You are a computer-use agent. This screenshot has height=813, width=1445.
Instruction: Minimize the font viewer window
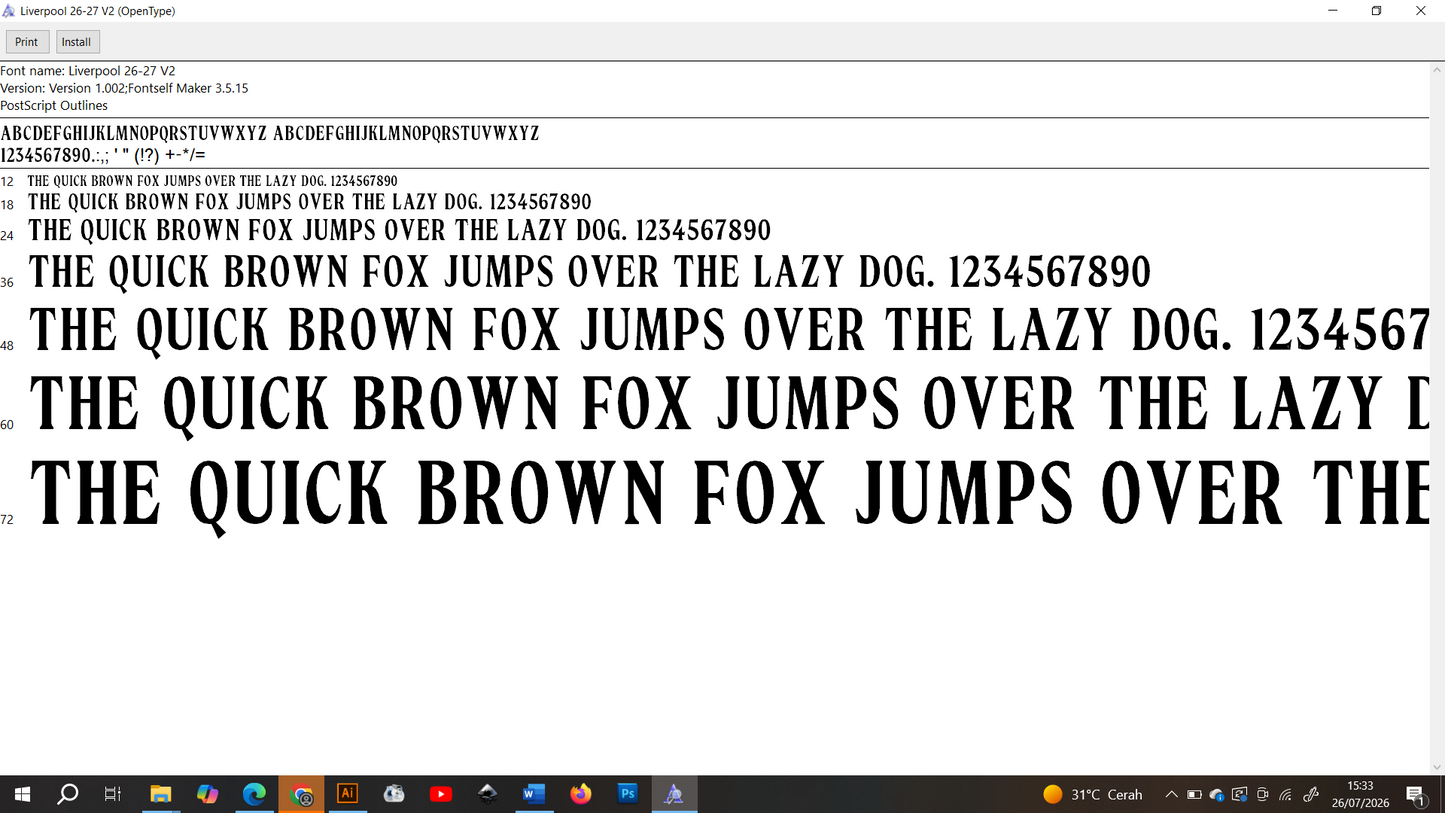1333,11
